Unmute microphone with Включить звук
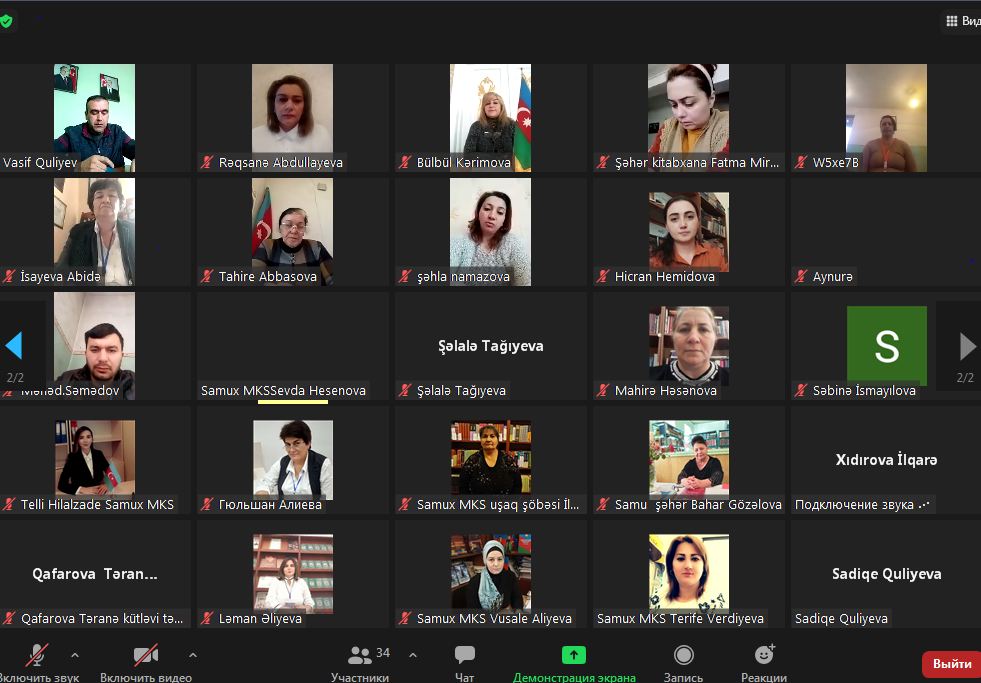981x683 pixels. 37,662
